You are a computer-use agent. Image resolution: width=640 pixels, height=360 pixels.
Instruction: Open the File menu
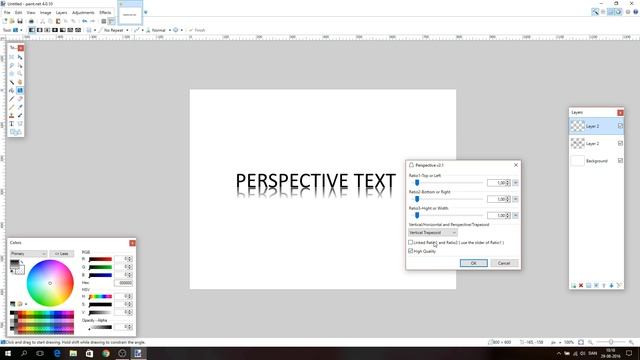[7, 13]
